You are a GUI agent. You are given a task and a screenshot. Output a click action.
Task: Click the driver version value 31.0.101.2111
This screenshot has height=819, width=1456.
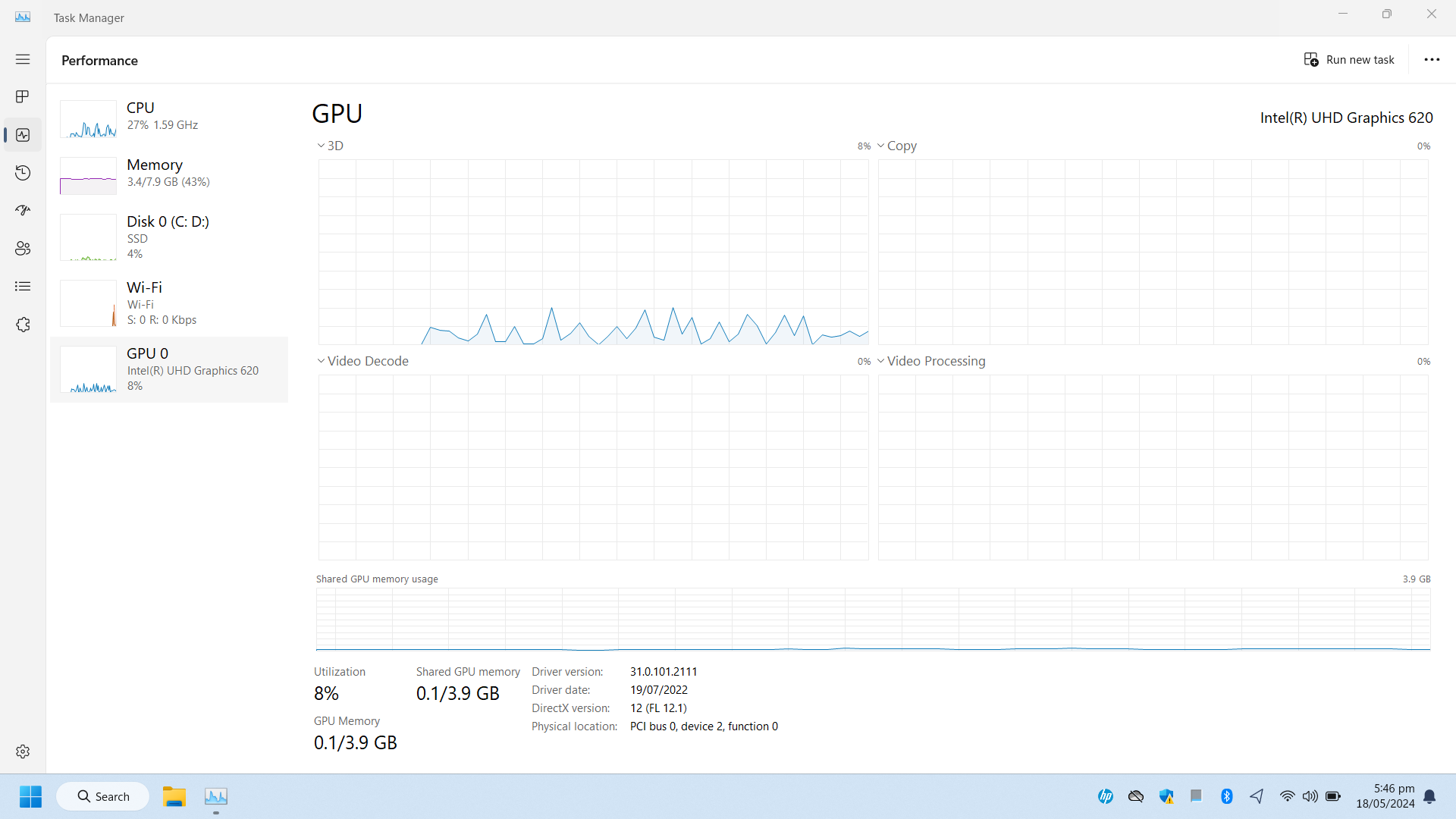click(664, 672)
